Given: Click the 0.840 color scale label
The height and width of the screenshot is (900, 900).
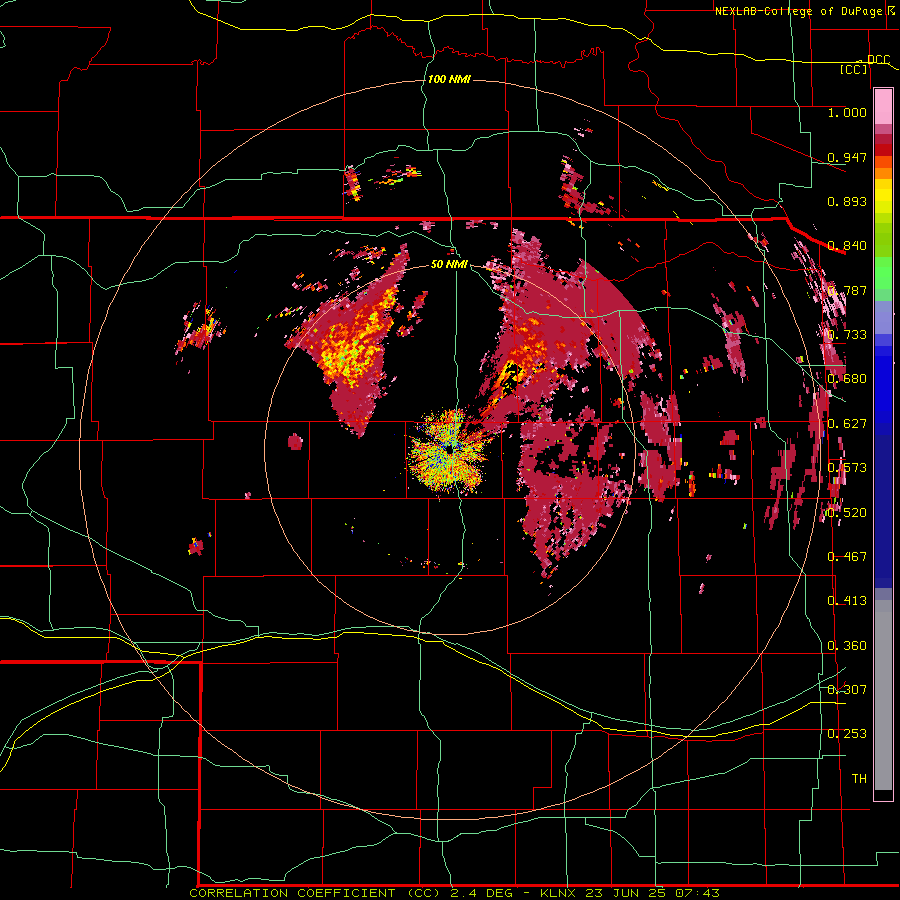Looking at the screenshot, I should (847, 246).
